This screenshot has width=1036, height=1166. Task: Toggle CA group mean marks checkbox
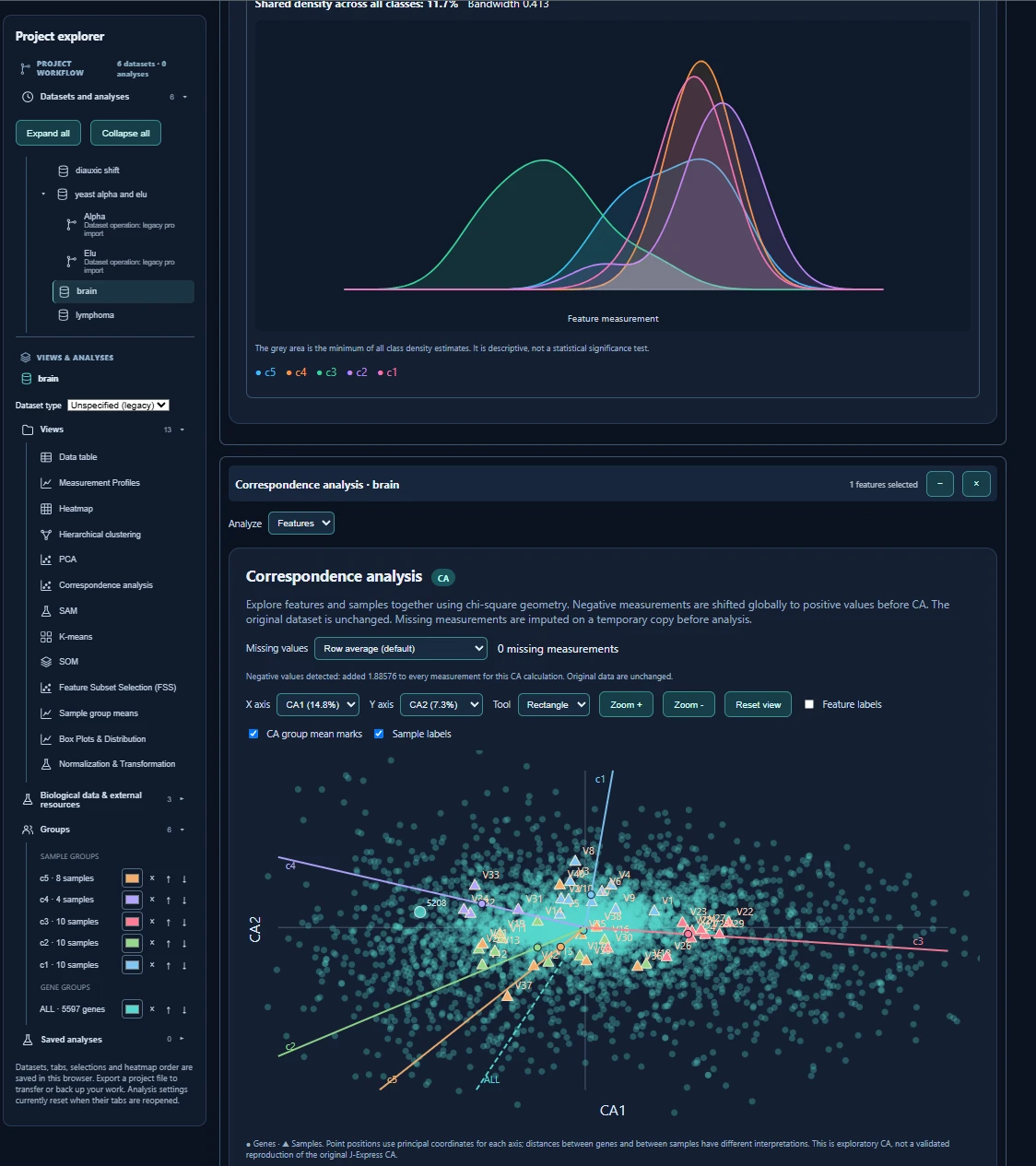(x=253, y=734)
